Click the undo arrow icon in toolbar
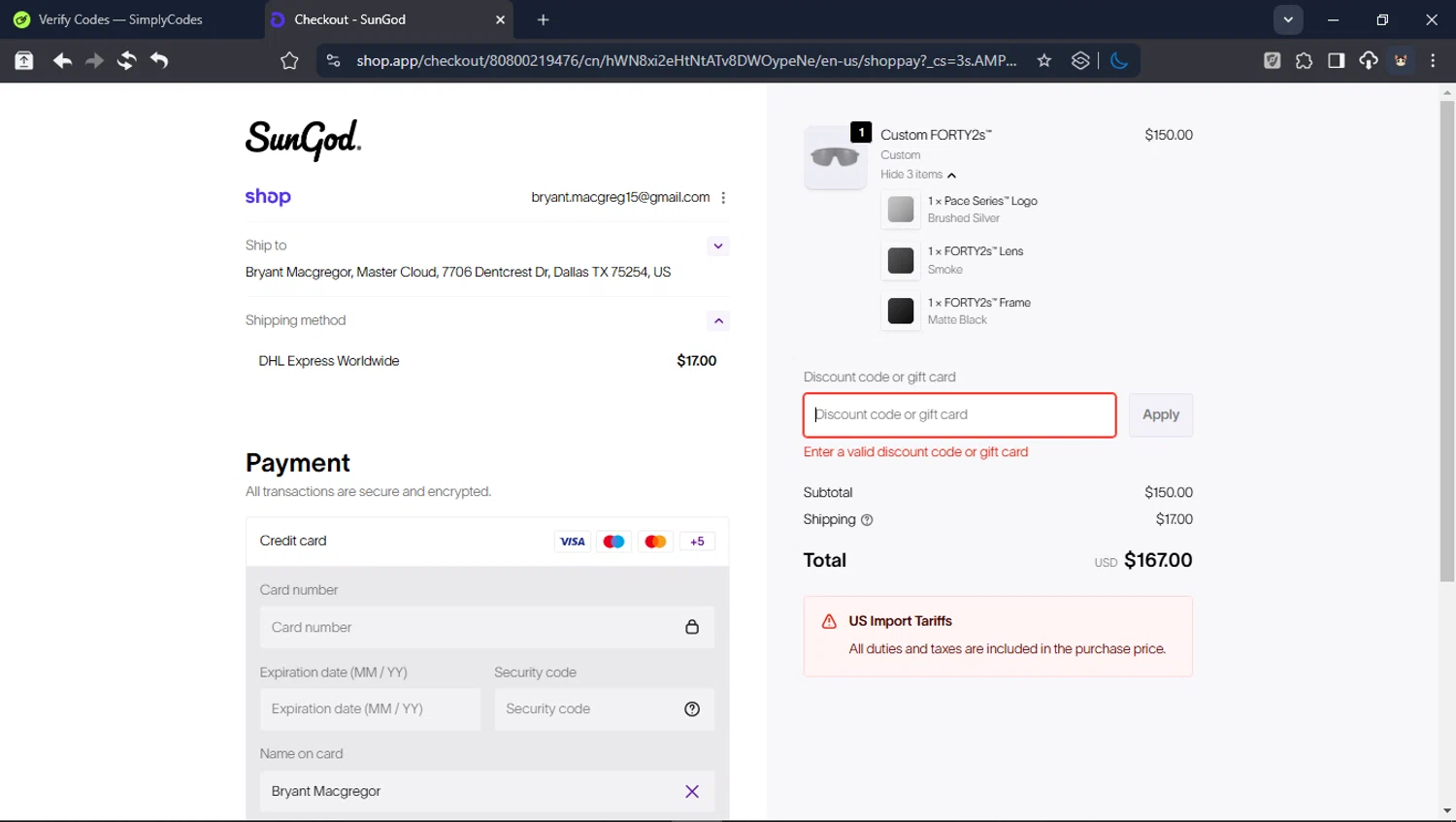 click(x=159, y=60)
